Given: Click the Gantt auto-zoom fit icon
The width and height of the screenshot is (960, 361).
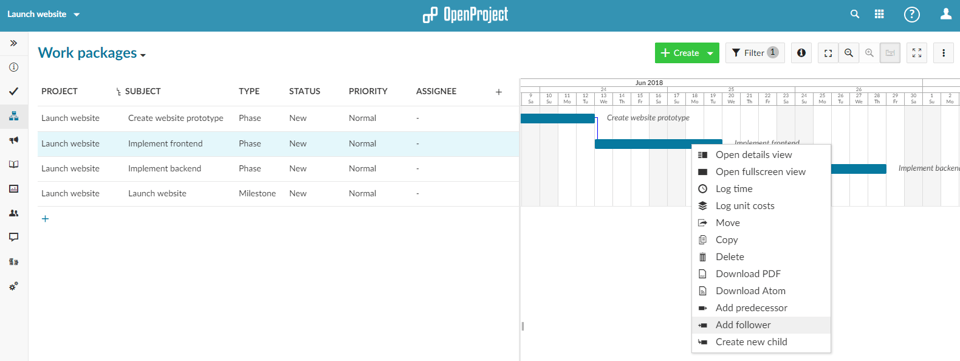Looking at the screenshot, I should (828, 53).
